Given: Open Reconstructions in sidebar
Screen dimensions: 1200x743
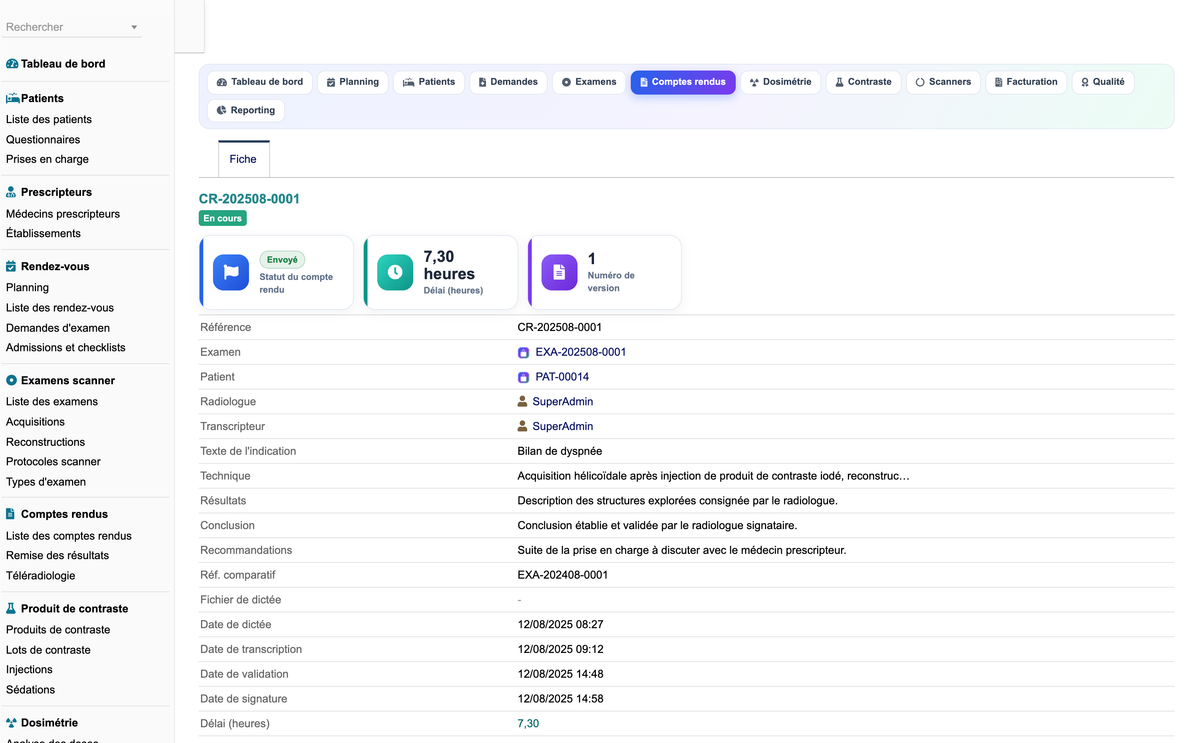Looking at the screenshot, I should [x=45, y=441].
